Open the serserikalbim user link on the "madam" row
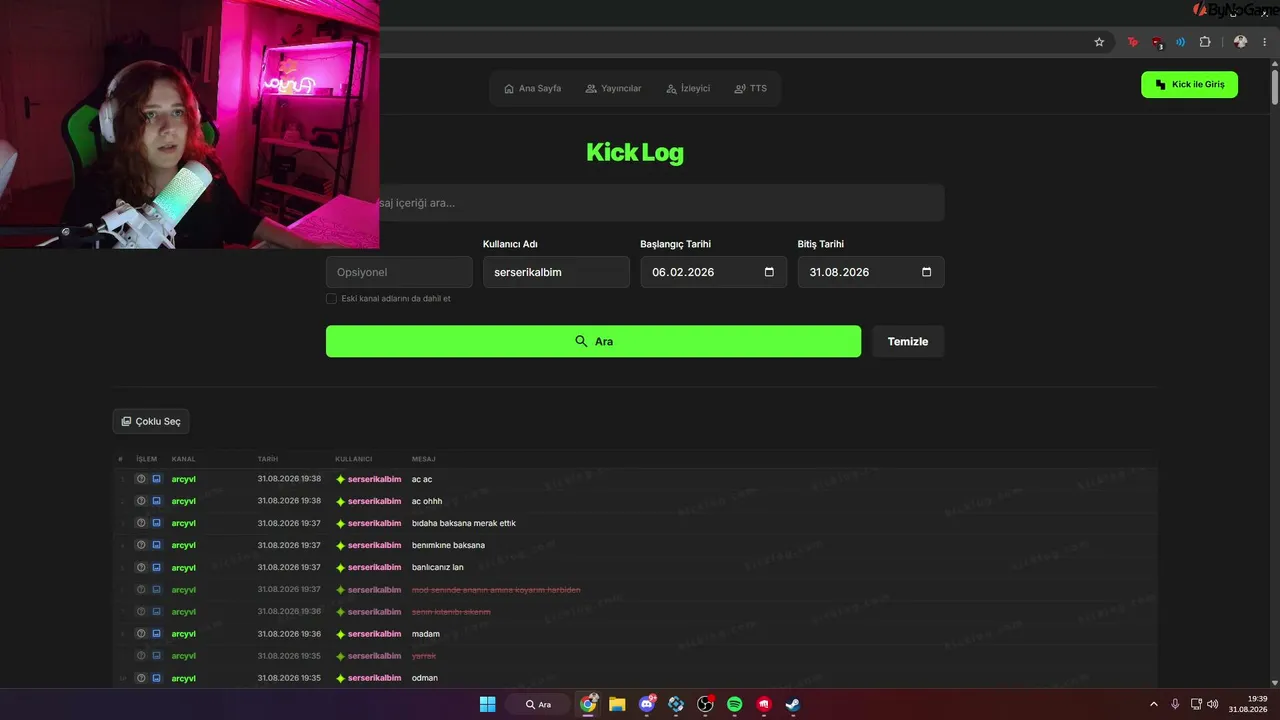 tap(374, 634)
